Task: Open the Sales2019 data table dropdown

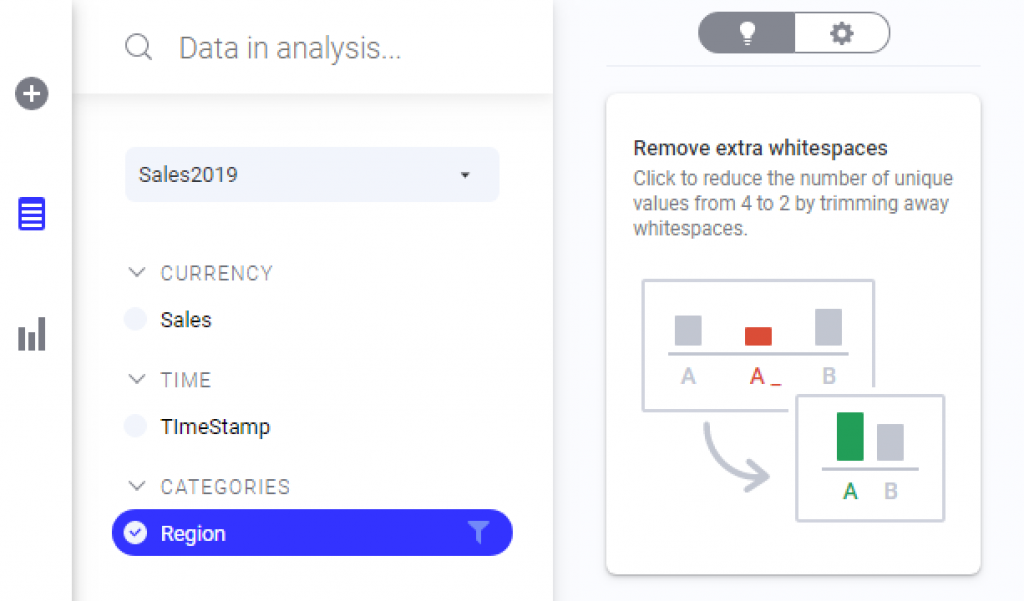Action: 312,174
